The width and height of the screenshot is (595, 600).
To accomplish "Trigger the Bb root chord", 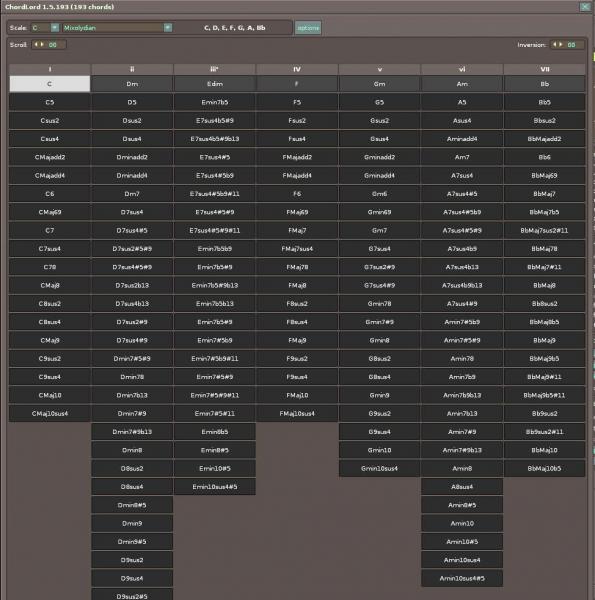I will click(544, 84).
